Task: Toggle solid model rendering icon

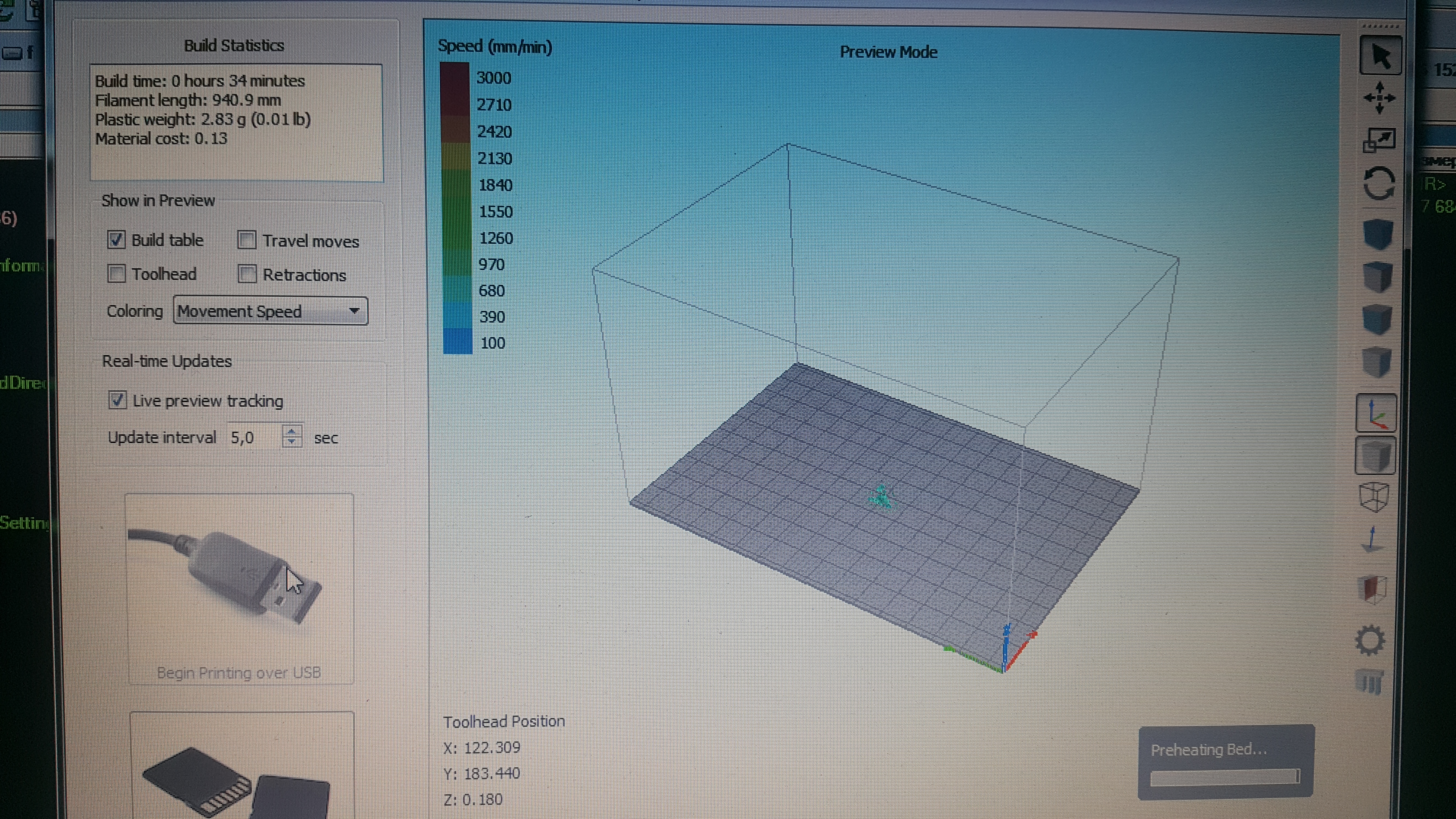Action: click(x=1375, y=456)
